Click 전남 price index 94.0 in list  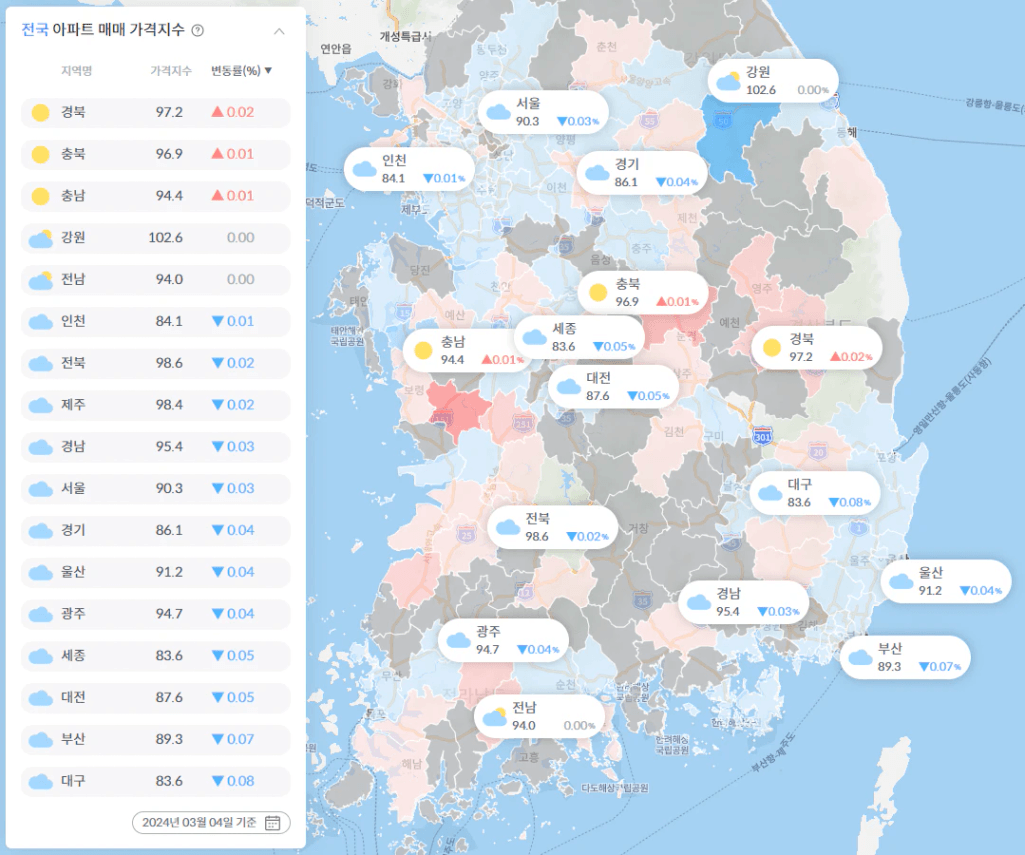pyautogui.click(x=169, y=279)
